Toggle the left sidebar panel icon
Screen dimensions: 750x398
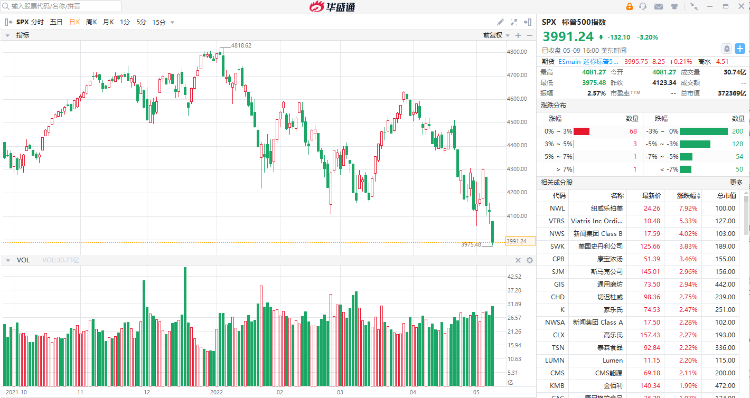(8, 22)
